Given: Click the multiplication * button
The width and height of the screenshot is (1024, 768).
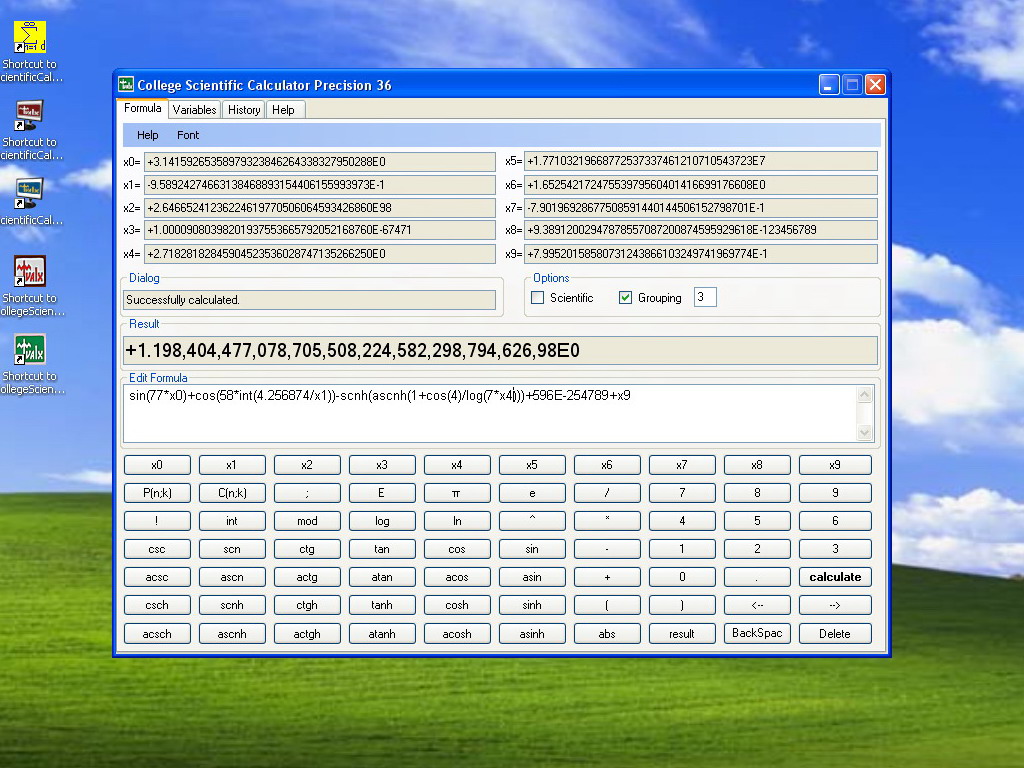Looking at the screenshot, I should [x=607, y=521].
